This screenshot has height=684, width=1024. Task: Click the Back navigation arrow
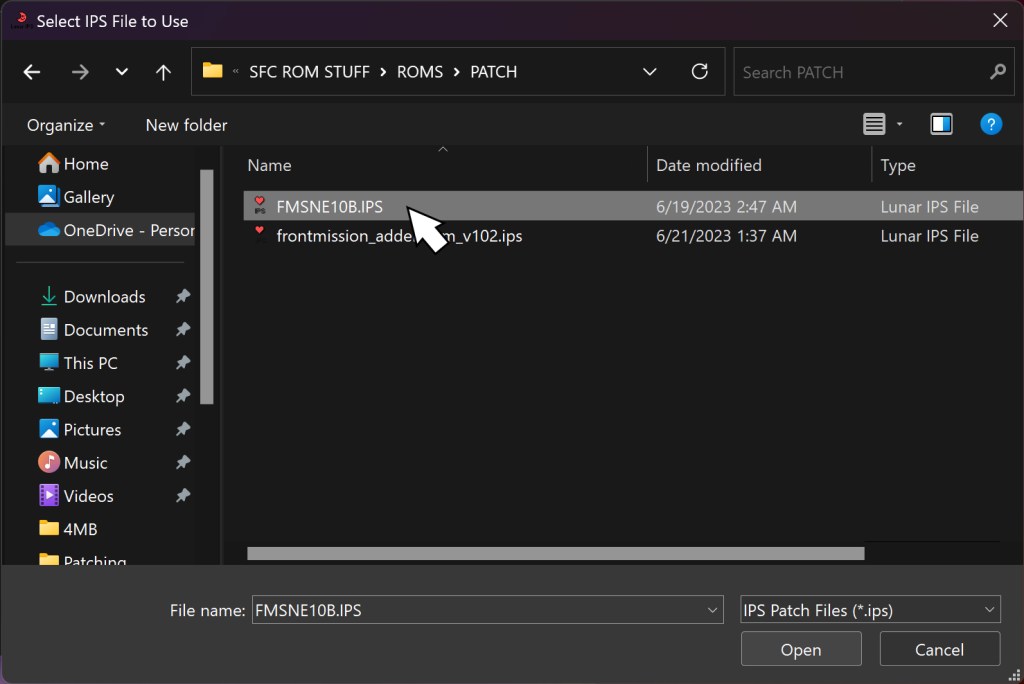(32, 72)
